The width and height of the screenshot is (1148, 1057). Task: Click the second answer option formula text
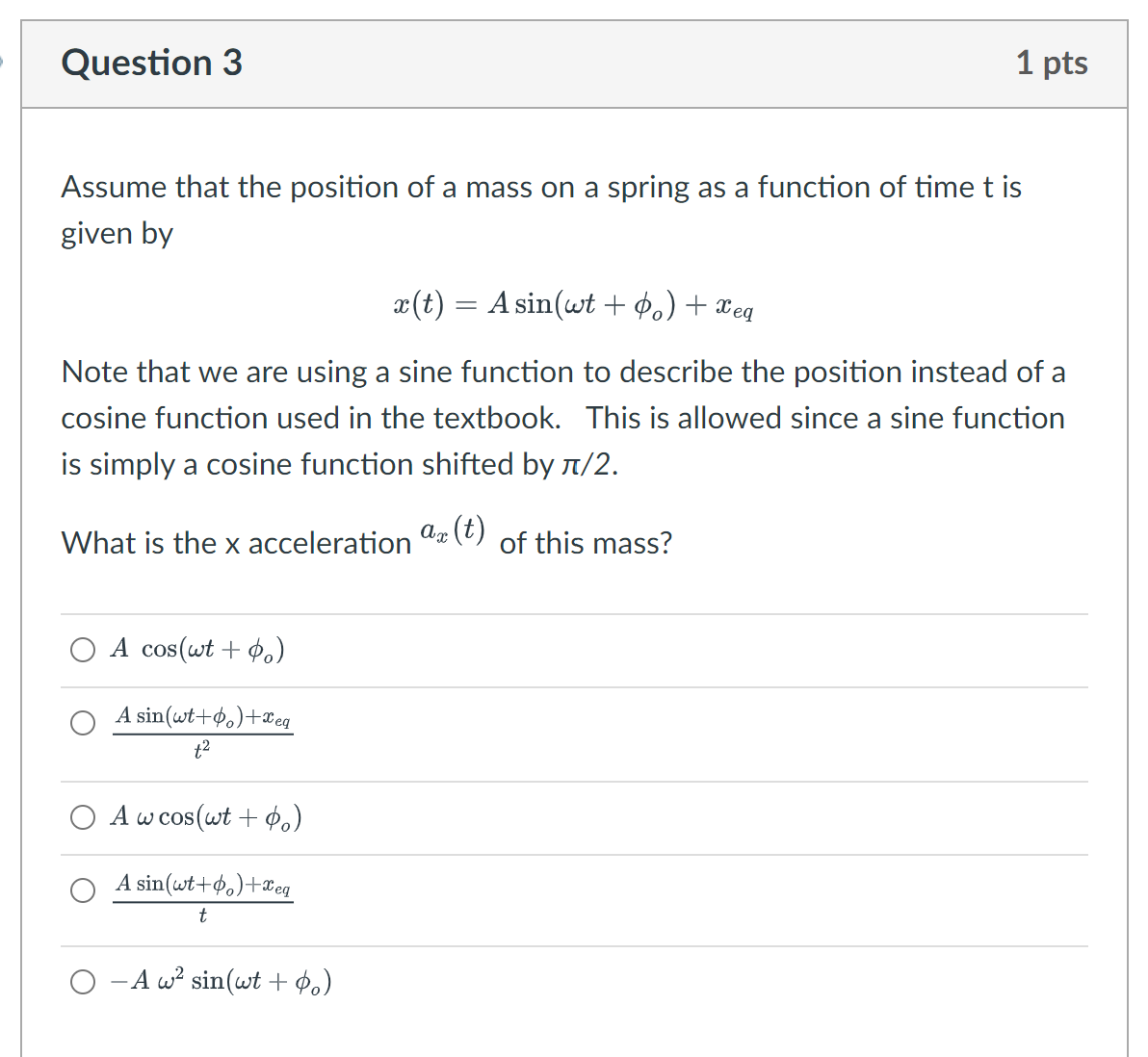[x=203, y=732]
